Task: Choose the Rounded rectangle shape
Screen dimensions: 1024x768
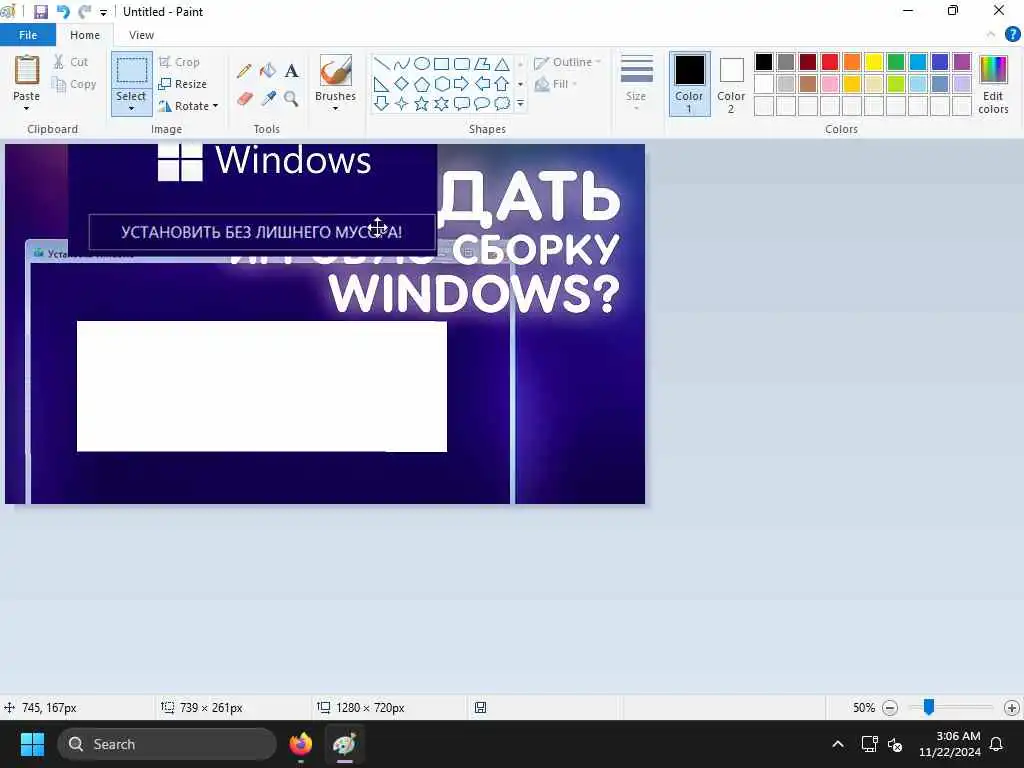Action: point(462,63)
